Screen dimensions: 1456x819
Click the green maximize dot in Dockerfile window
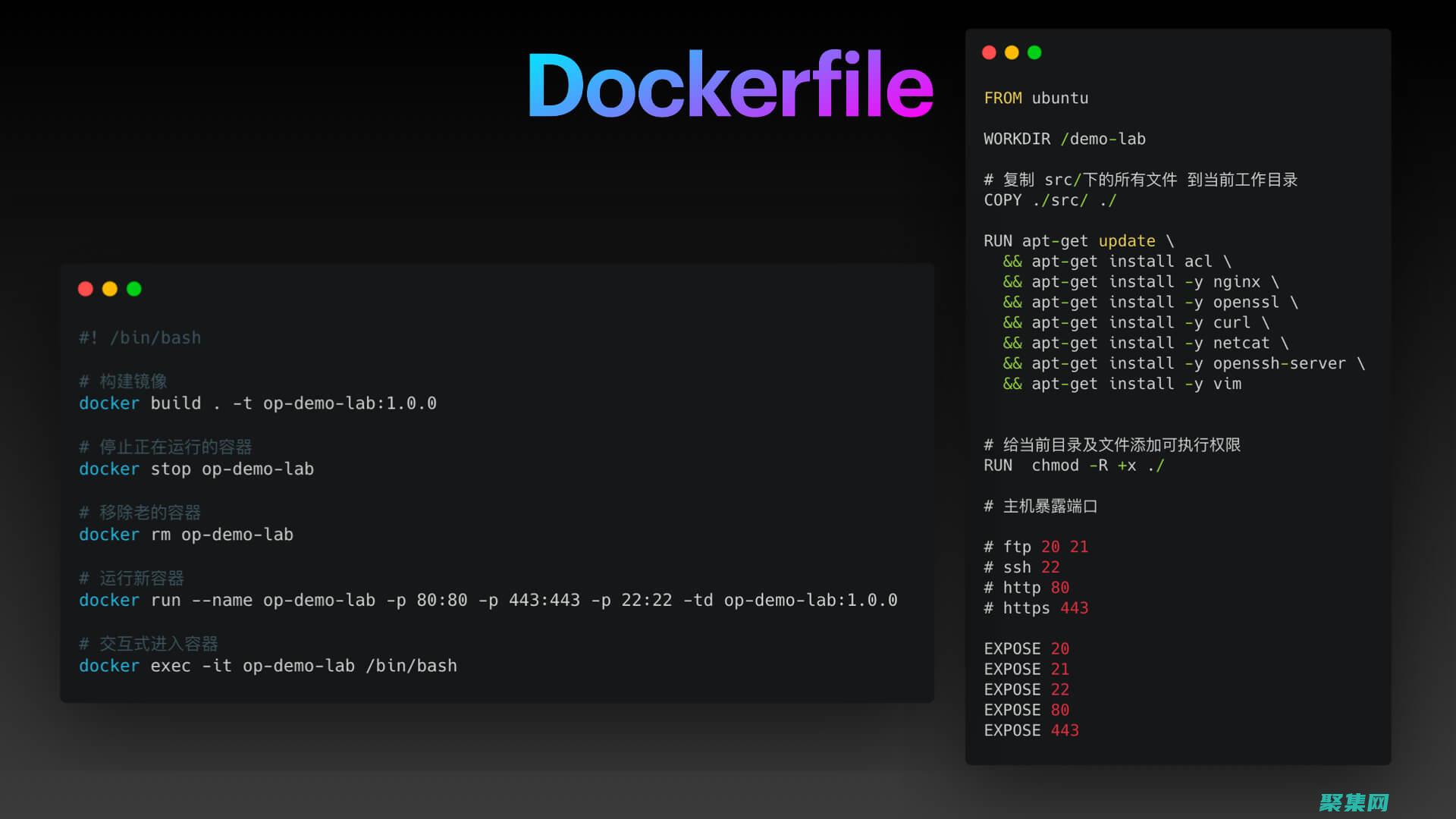point(1034,52)
